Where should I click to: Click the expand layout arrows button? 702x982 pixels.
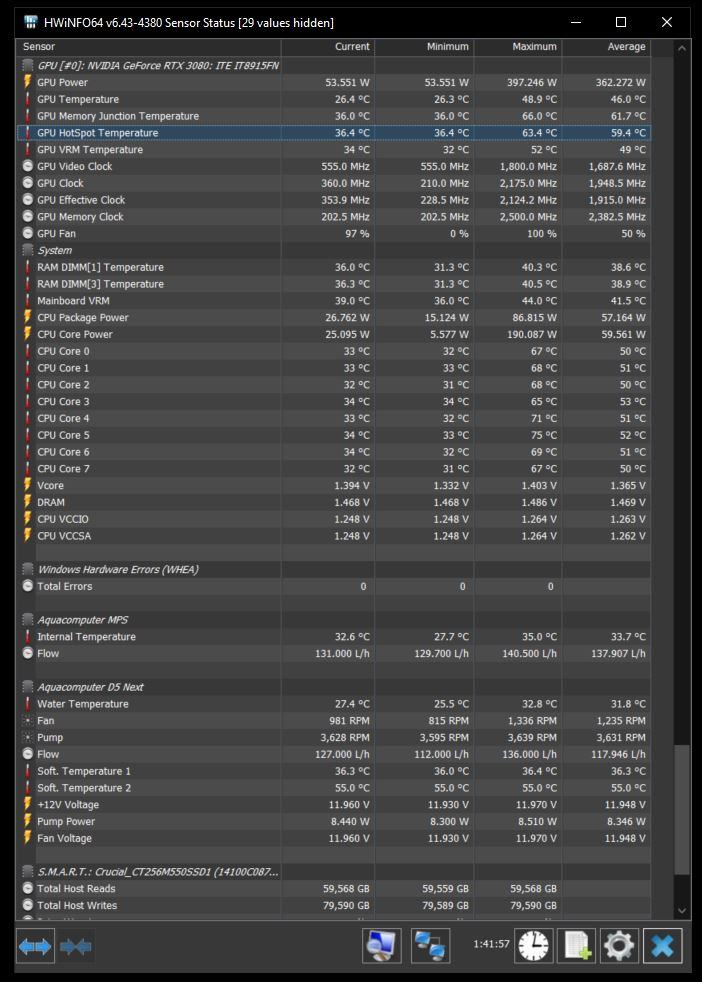[x=35, y=946]
